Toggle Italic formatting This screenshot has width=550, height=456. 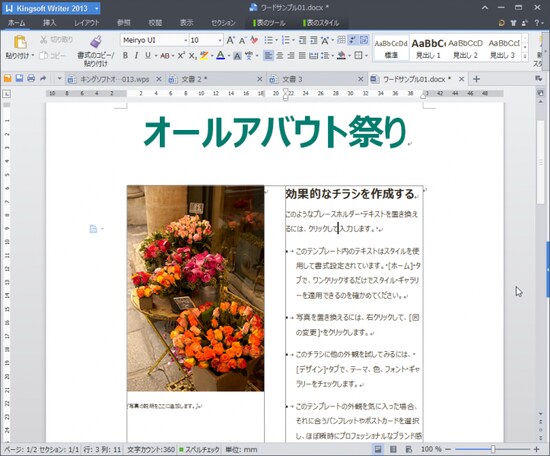(136, 55)
